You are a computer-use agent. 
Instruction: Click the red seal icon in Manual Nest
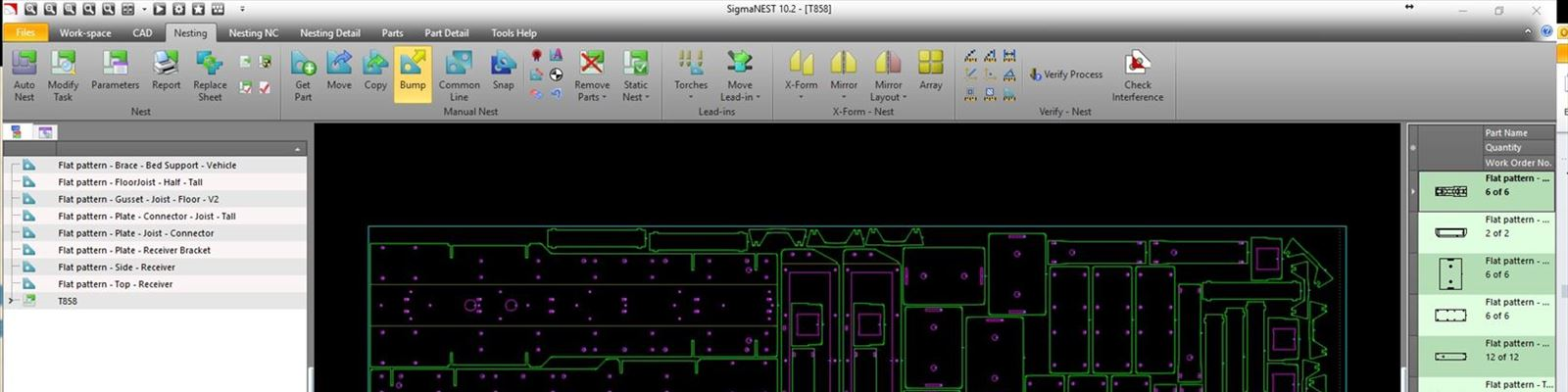tap(537, 56)
